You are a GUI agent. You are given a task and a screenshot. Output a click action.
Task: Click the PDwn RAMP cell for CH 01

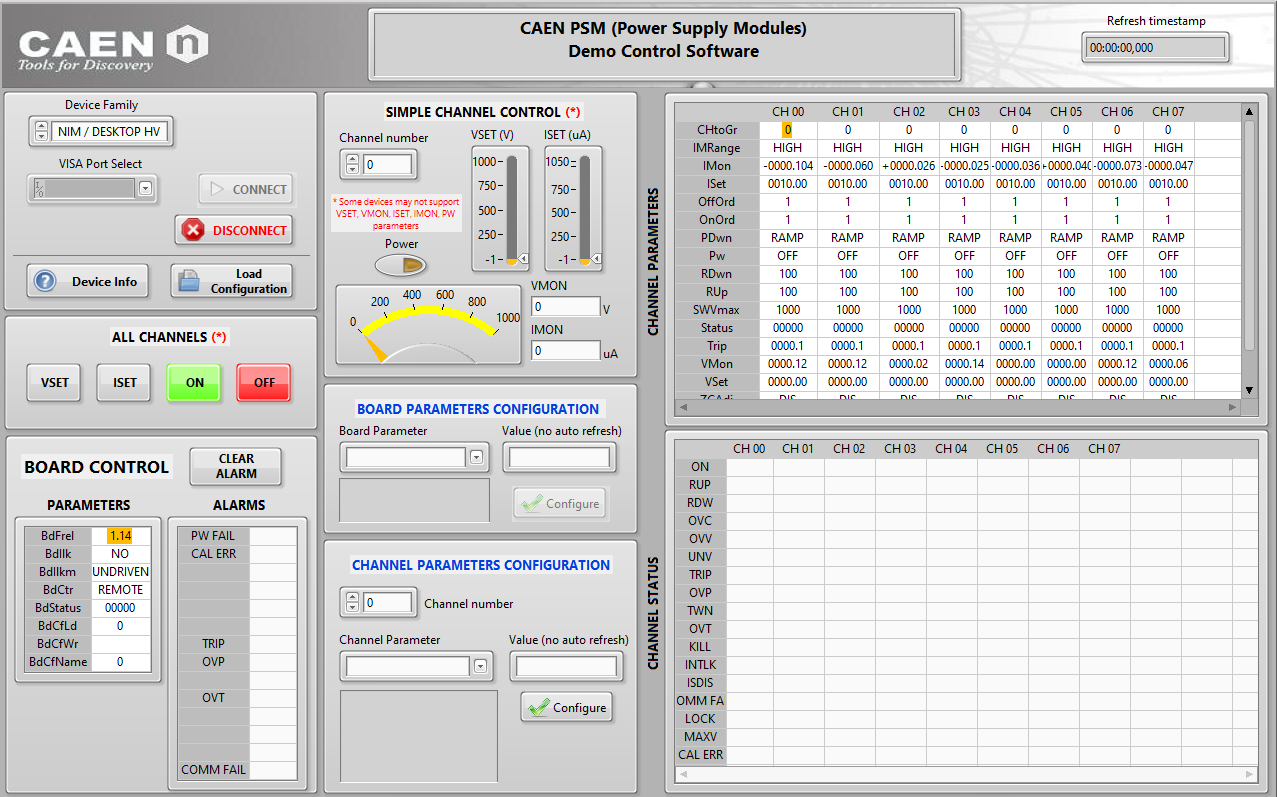[x=848, y=237]
